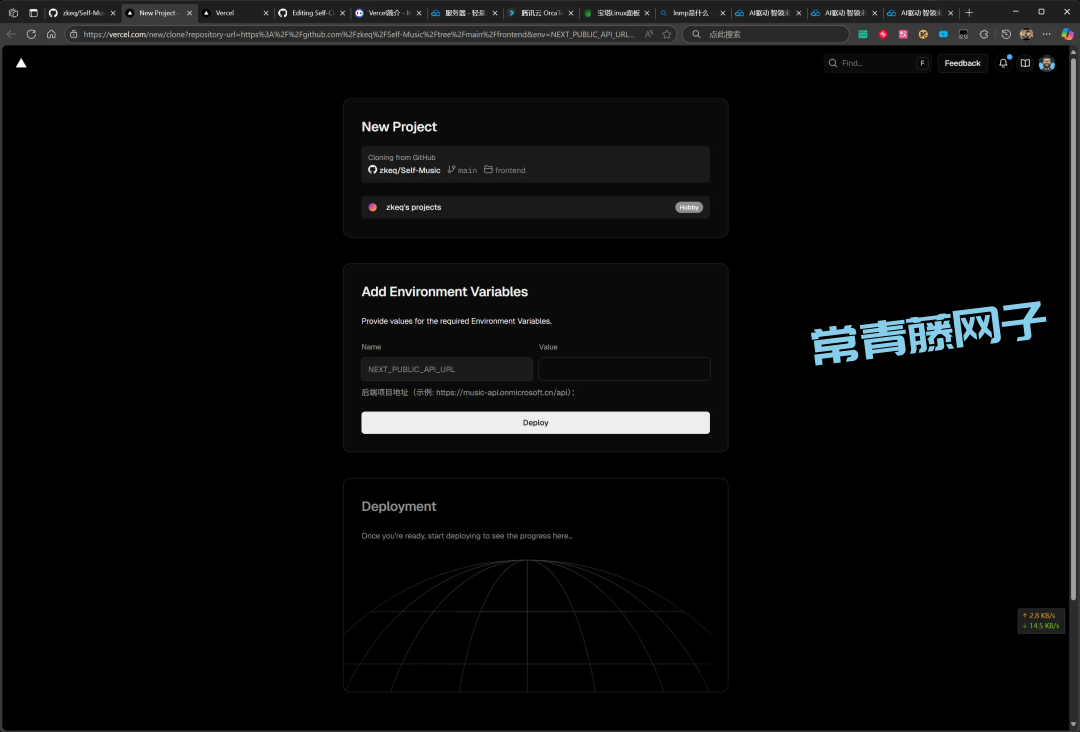1080x732 pixels.
Task: Switch to the Editing Self-C... tab
Action: pos(308,13)
